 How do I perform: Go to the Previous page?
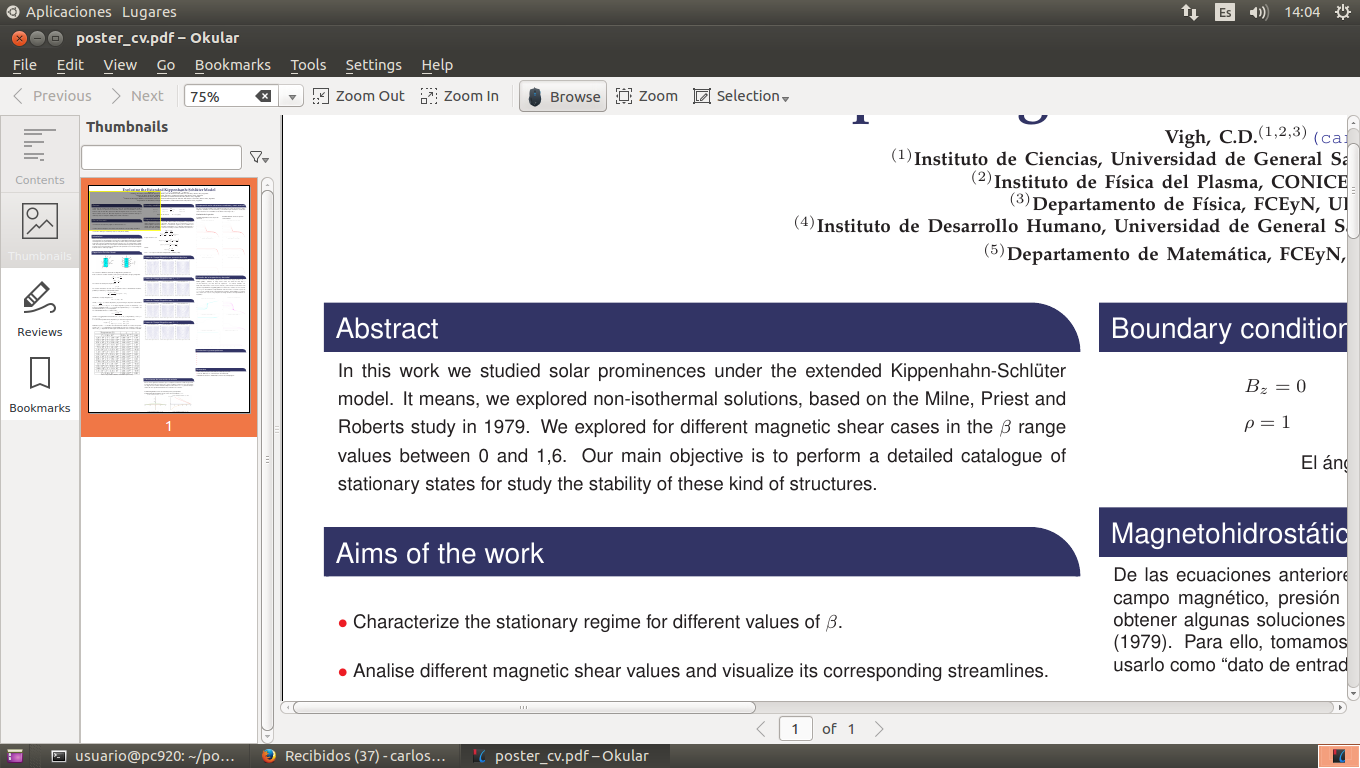click(x=52, y=96)
